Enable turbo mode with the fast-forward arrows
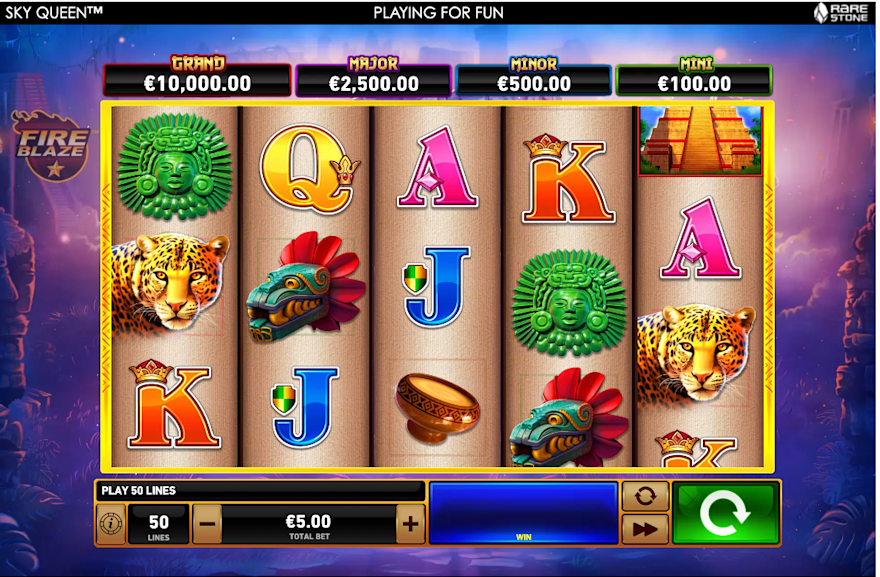The width and height of the screenshot is (880, 577). (645, 529)
